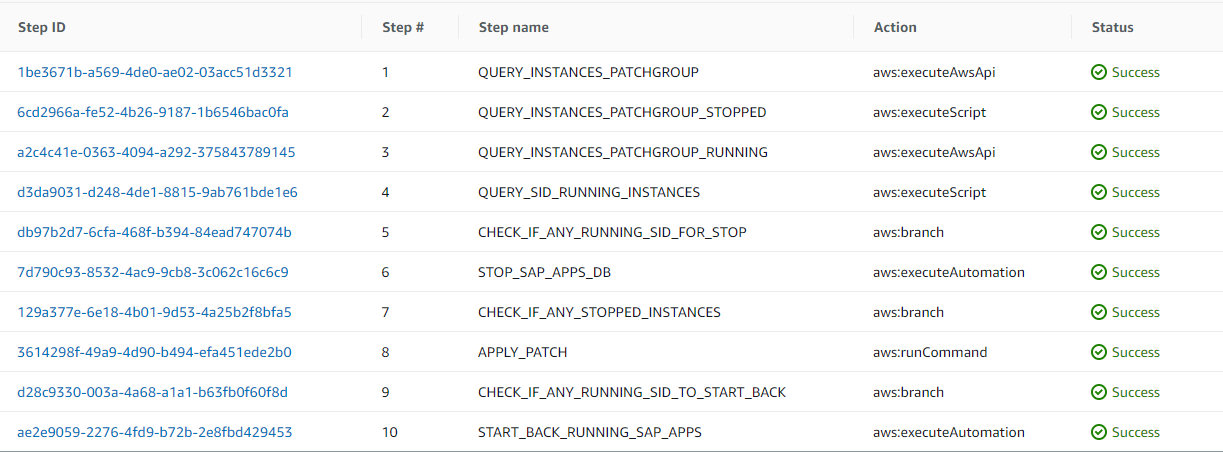Click step number 9 cell

point(386,392)
